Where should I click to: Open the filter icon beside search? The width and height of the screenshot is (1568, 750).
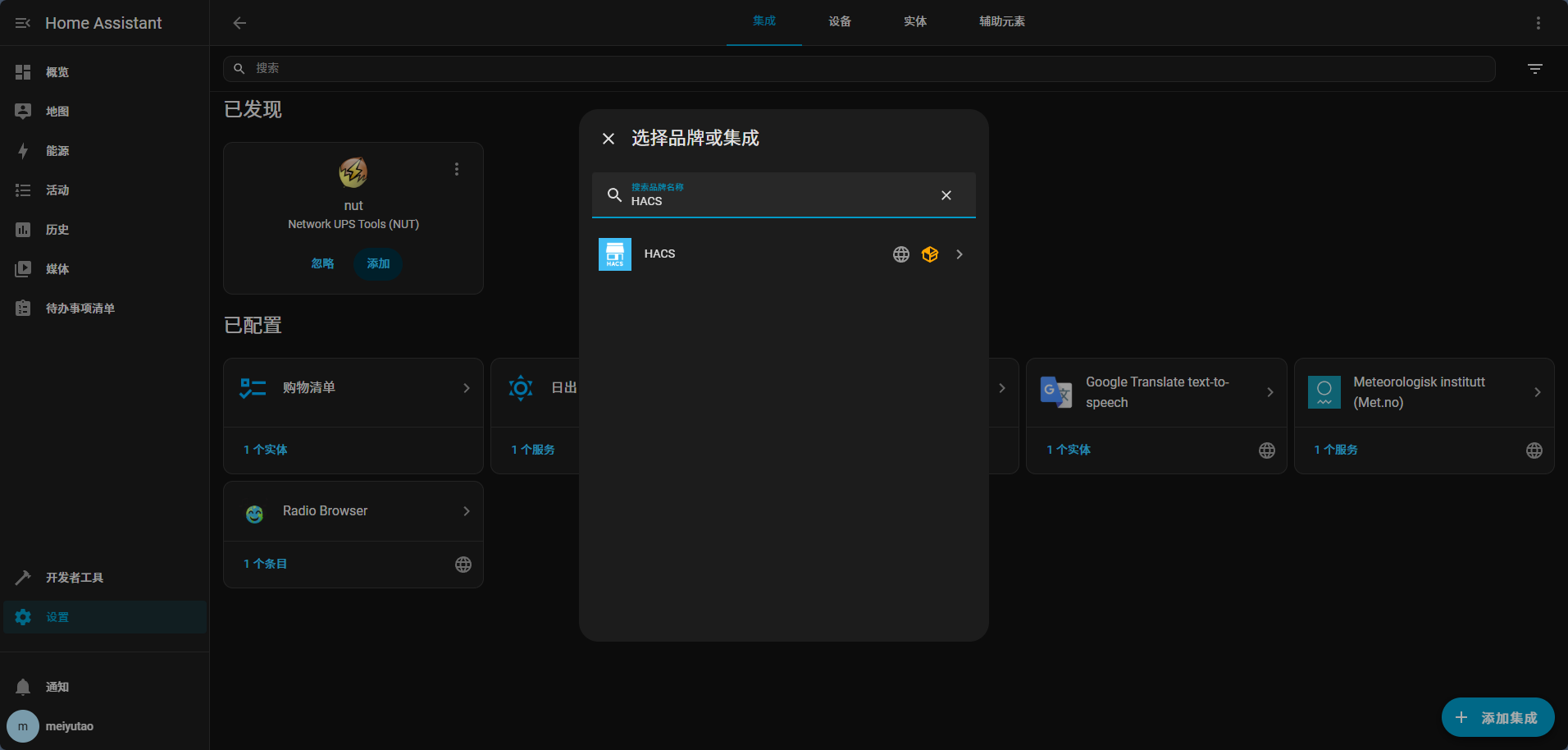(1534, 69)
